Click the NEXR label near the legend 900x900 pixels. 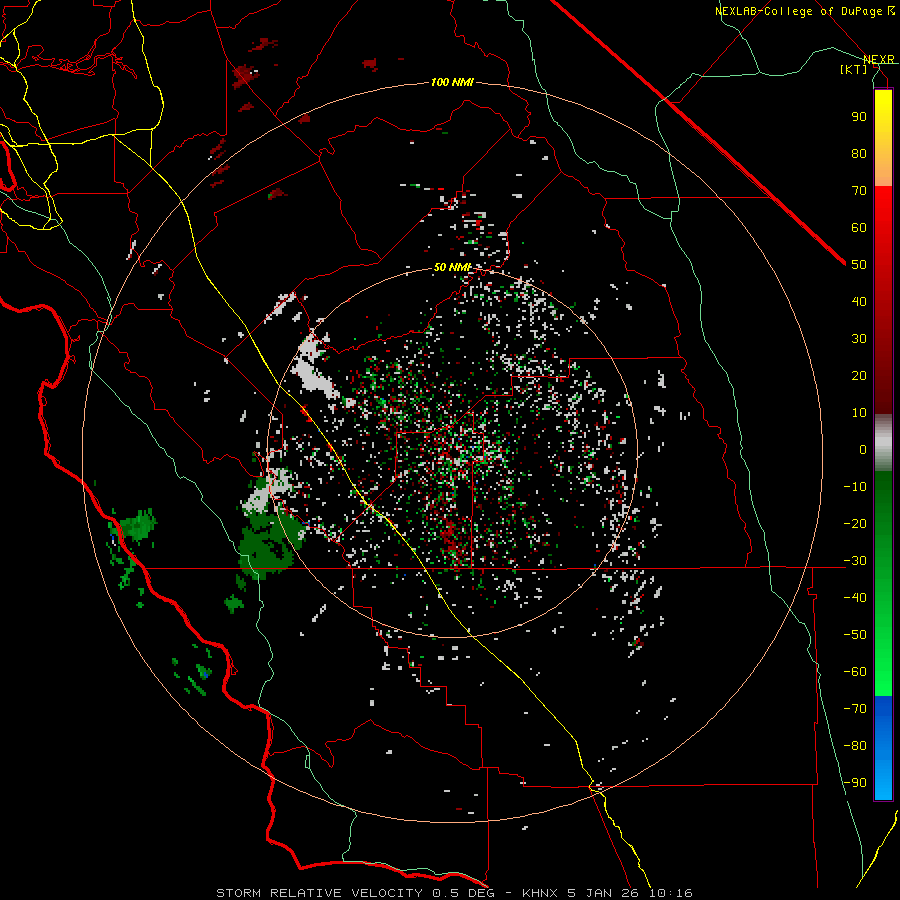[879, 59]
